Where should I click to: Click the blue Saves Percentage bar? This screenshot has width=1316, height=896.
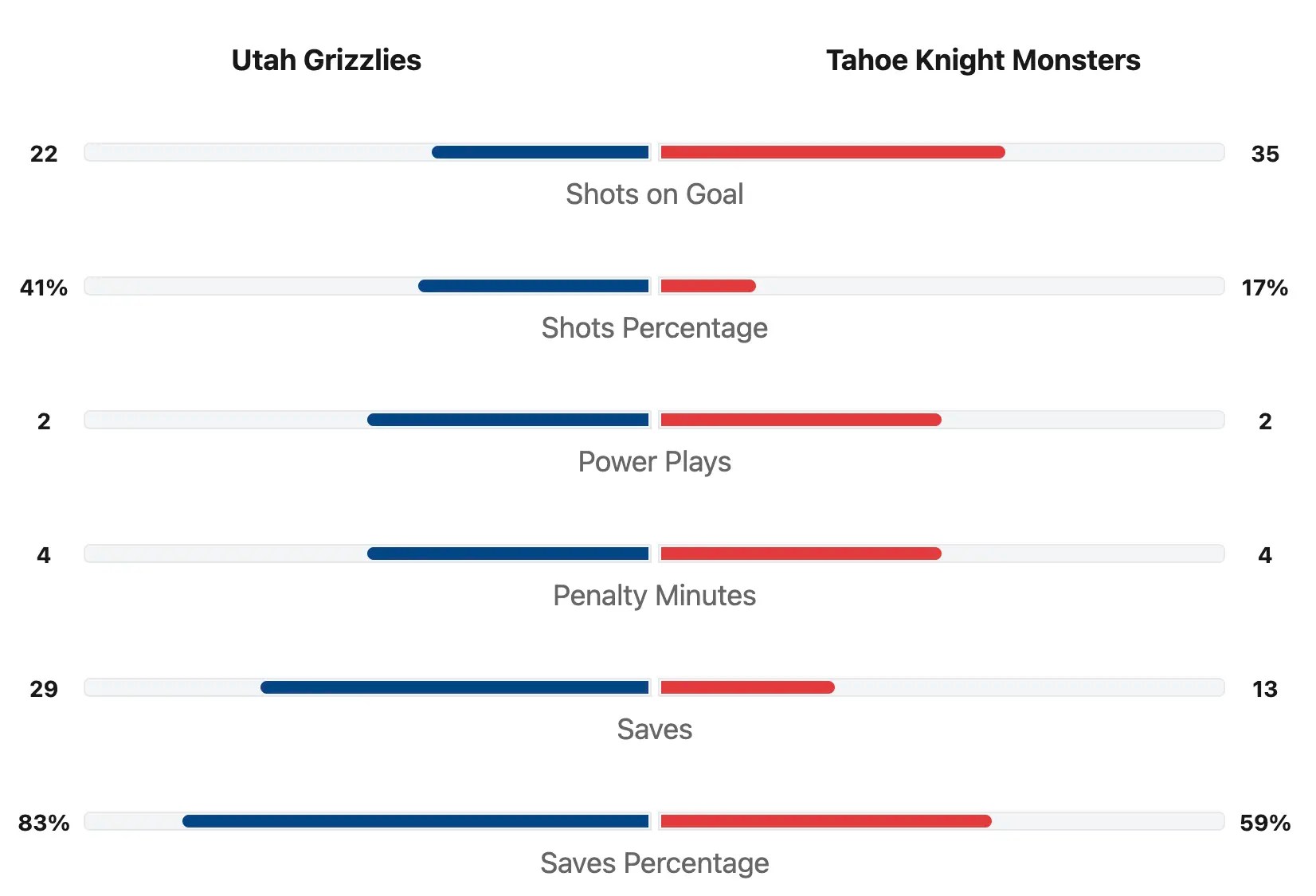(x=416, y=821)
